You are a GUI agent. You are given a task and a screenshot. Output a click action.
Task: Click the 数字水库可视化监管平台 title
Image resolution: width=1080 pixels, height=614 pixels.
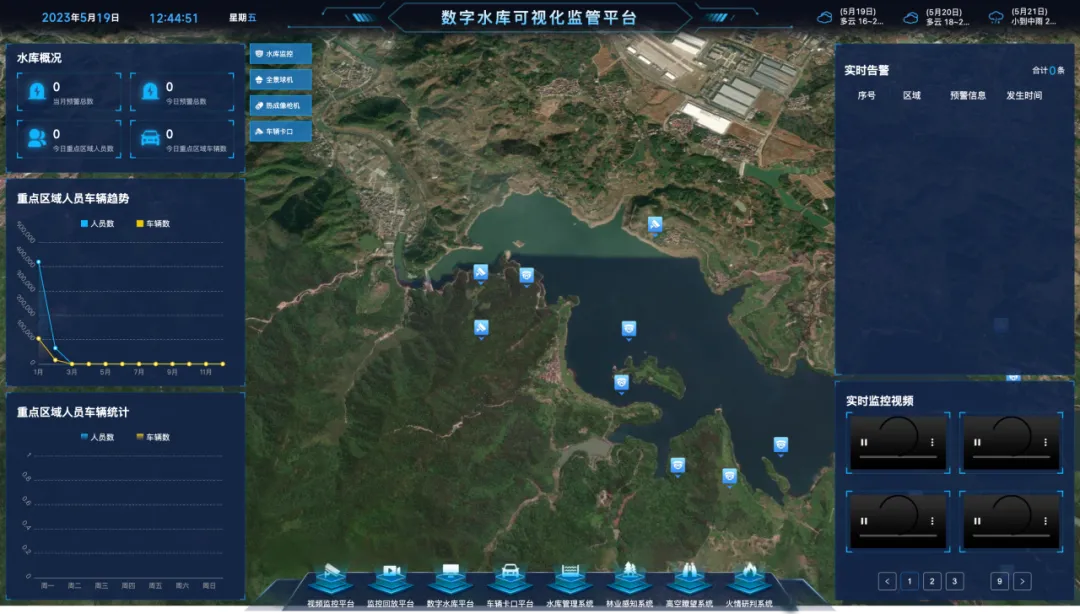click(x=539, y=18)
